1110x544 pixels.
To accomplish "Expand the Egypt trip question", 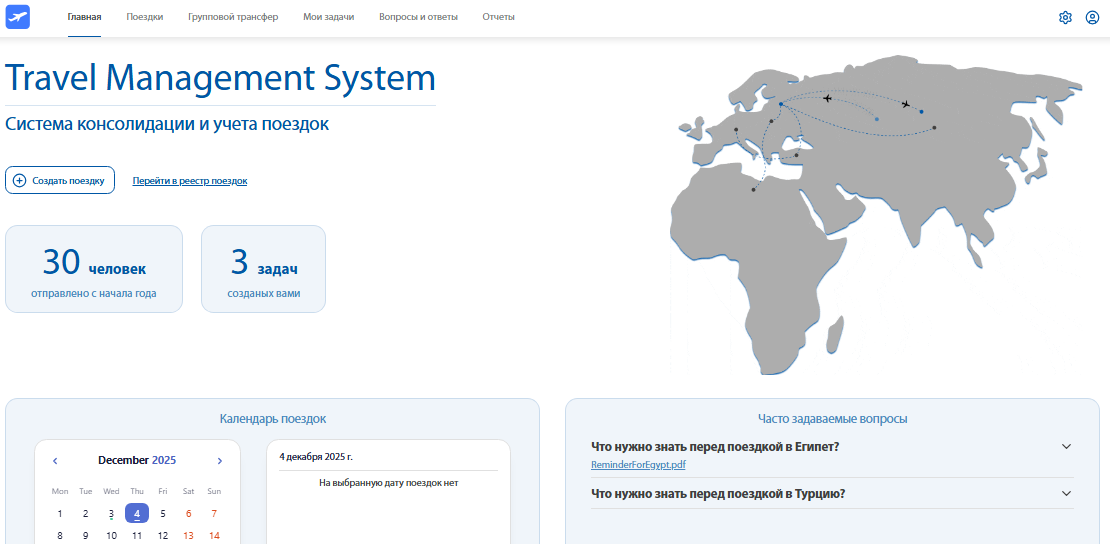I will pos(1066,446).
